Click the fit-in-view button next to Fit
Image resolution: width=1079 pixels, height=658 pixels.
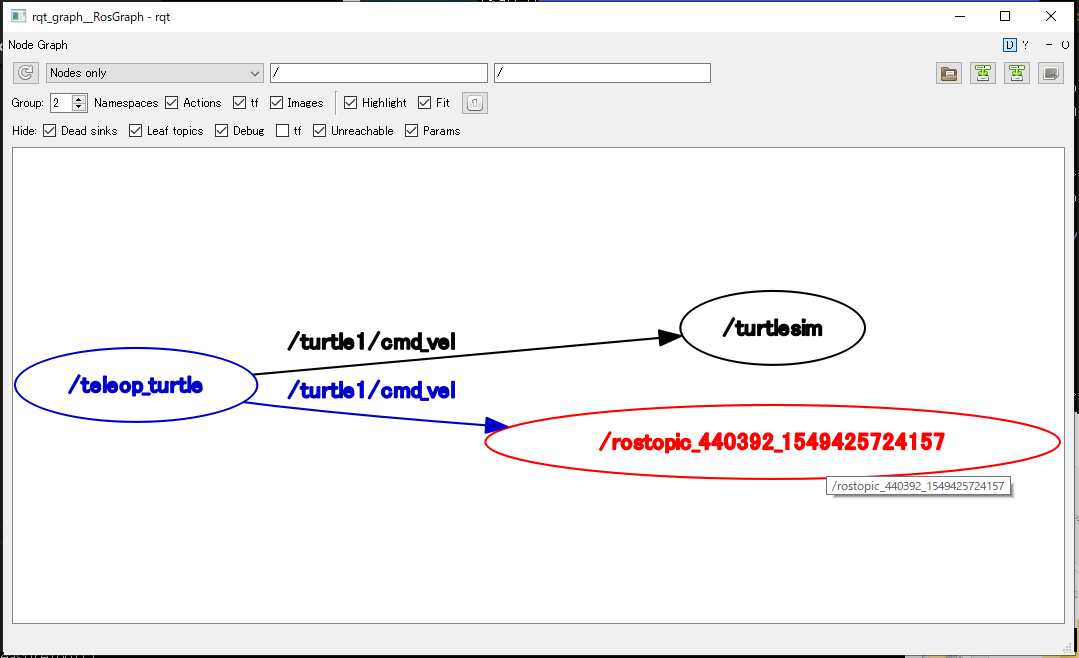pyautogui.click(x=475, y=103)
